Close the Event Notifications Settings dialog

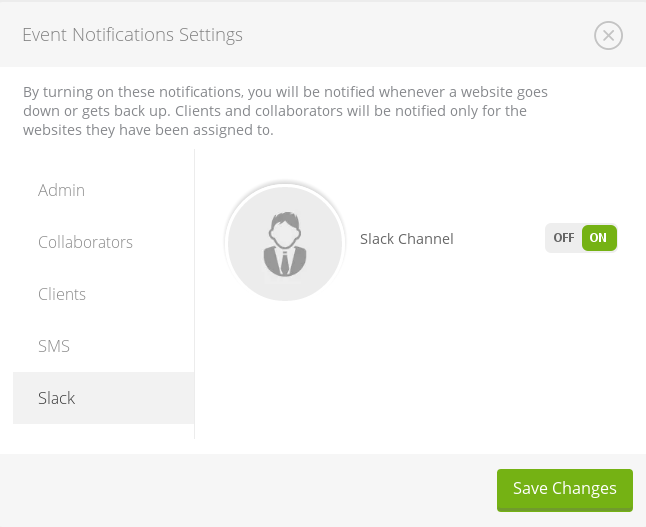point(608,36)
